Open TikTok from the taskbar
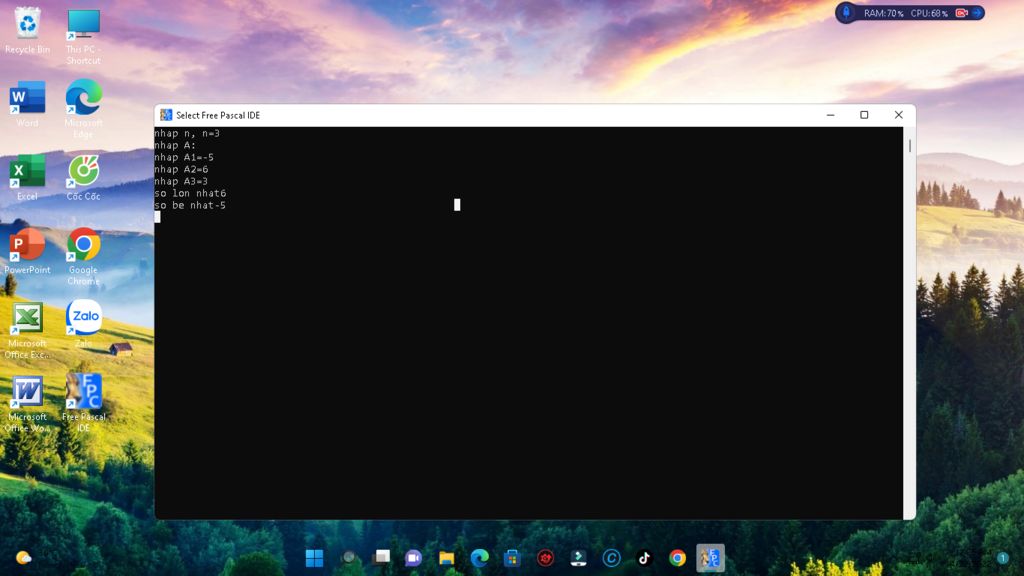This screenshot has width=1024, height=576. tap(644, 558)
